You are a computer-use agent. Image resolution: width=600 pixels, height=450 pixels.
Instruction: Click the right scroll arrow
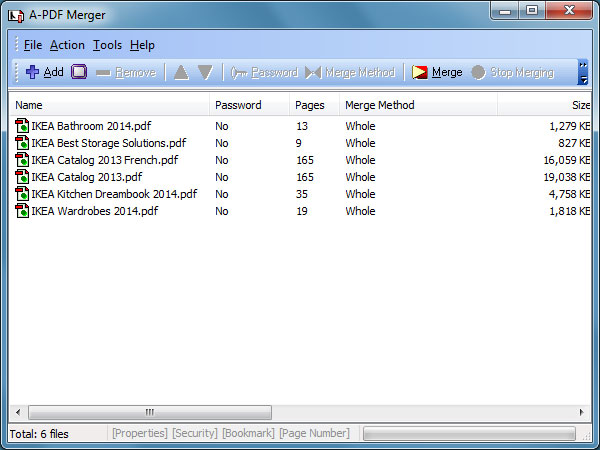(582, 412)
